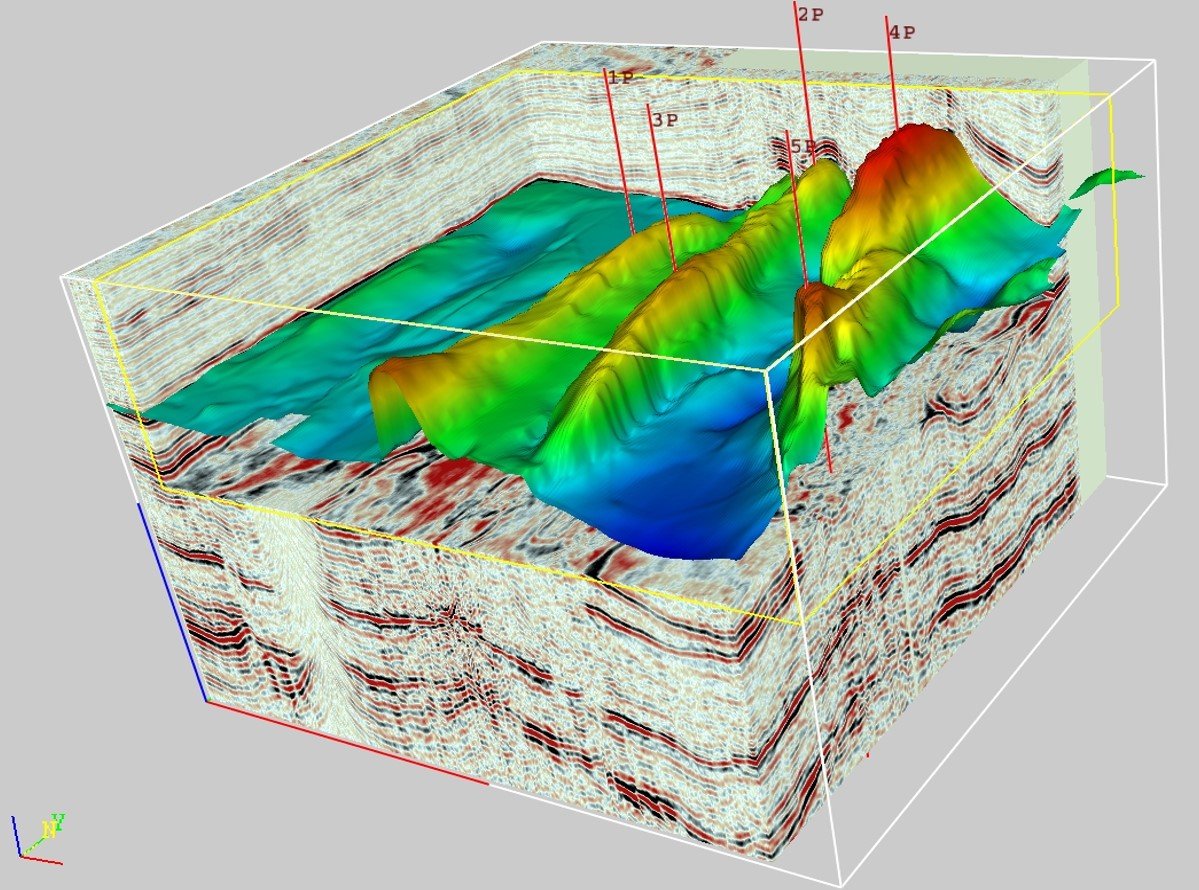The height and width of the screenshot is (890, 1199).
Task: Click the 3P well label
Action: click(665, 120)
